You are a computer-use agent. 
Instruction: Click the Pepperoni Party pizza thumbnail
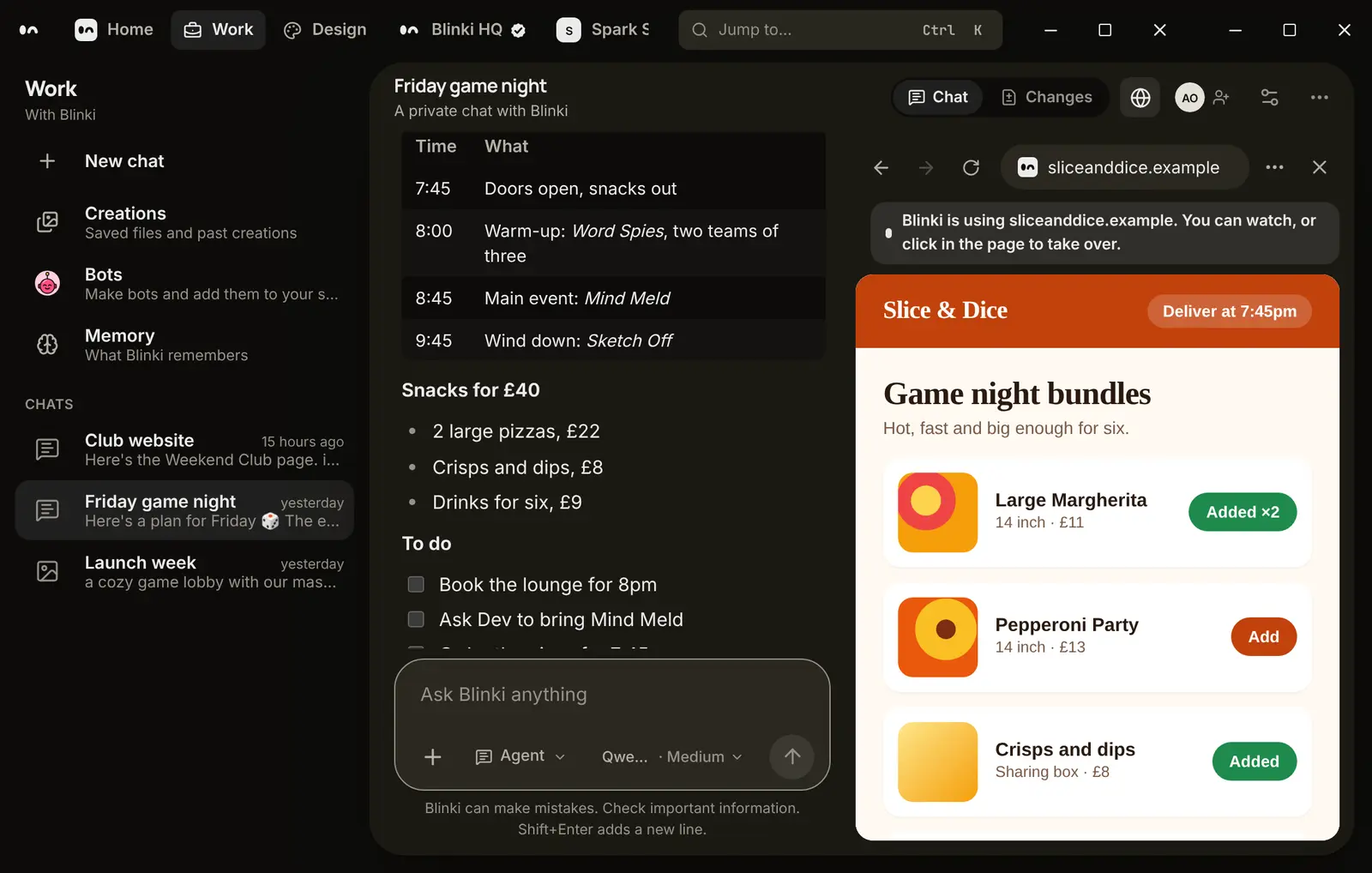tap(937, 637)
